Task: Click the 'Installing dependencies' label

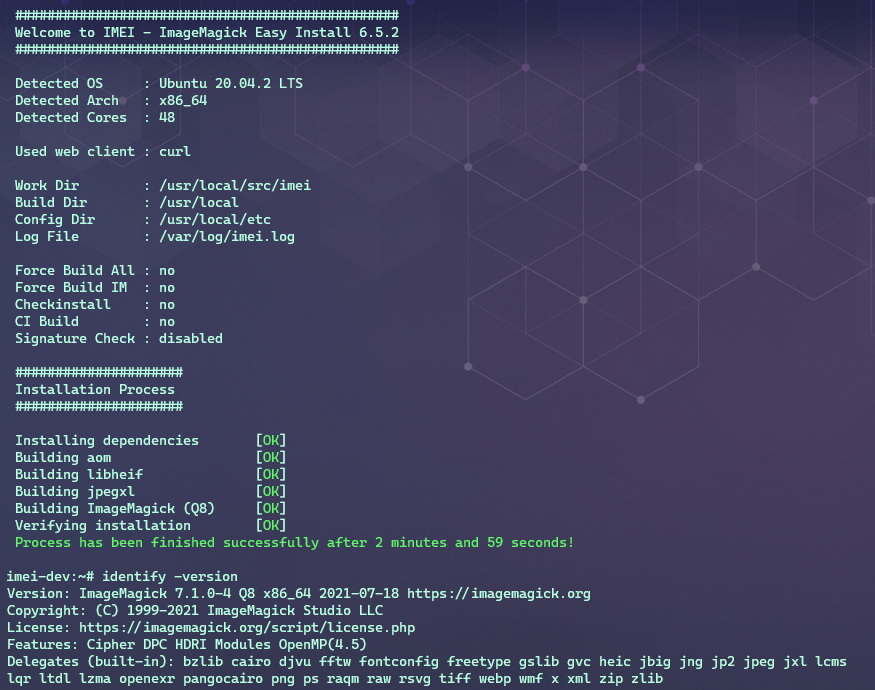Action: tap(107, 440)
